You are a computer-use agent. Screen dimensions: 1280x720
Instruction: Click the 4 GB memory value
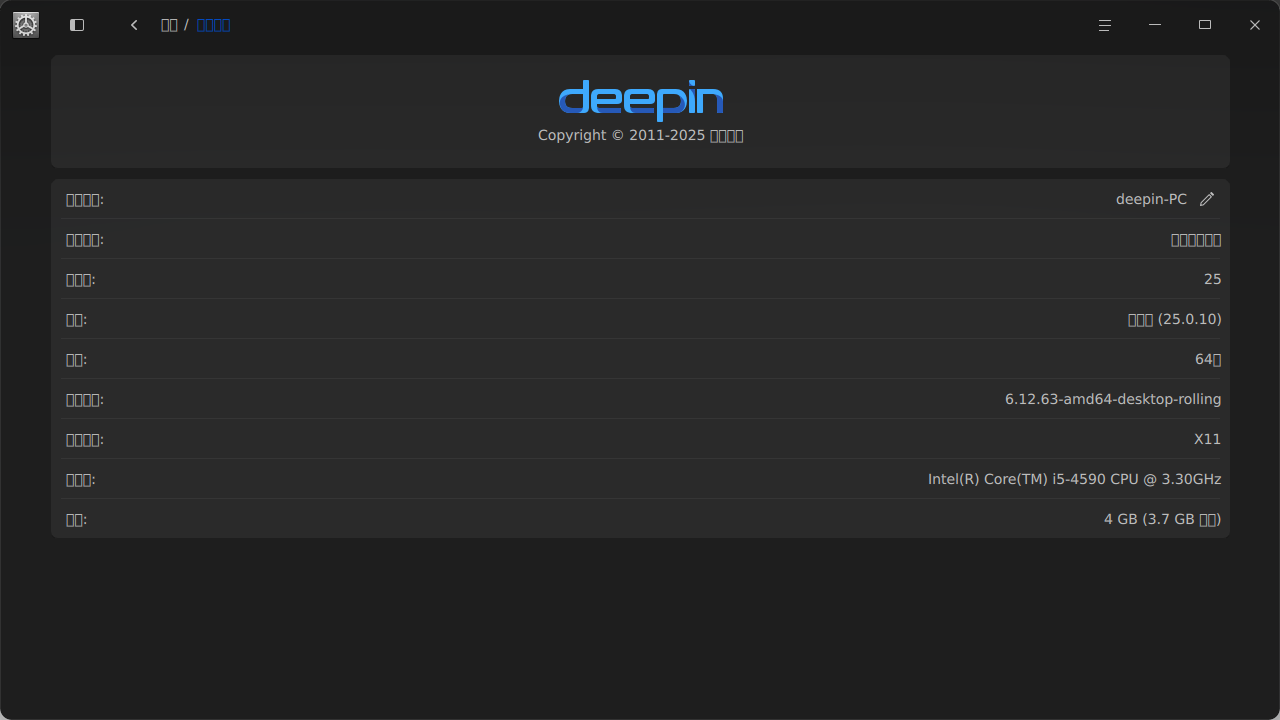click(1163, 519)
